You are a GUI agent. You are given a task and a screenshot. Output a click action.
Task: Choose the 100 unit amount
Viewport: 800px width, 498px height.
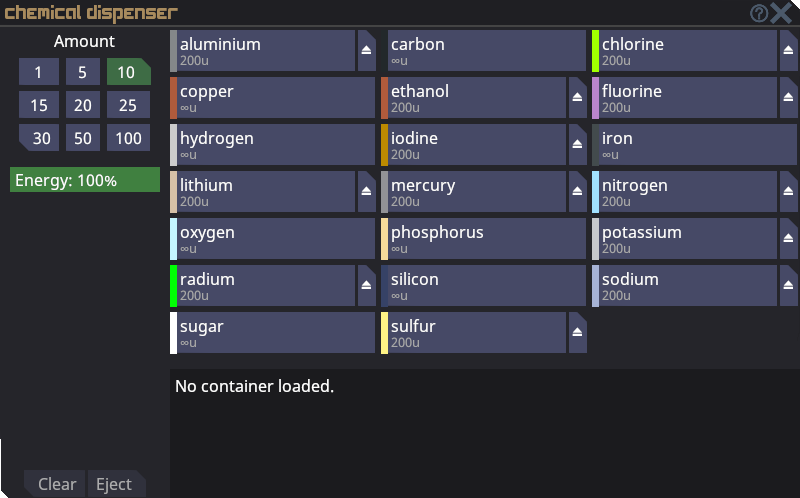128,138
